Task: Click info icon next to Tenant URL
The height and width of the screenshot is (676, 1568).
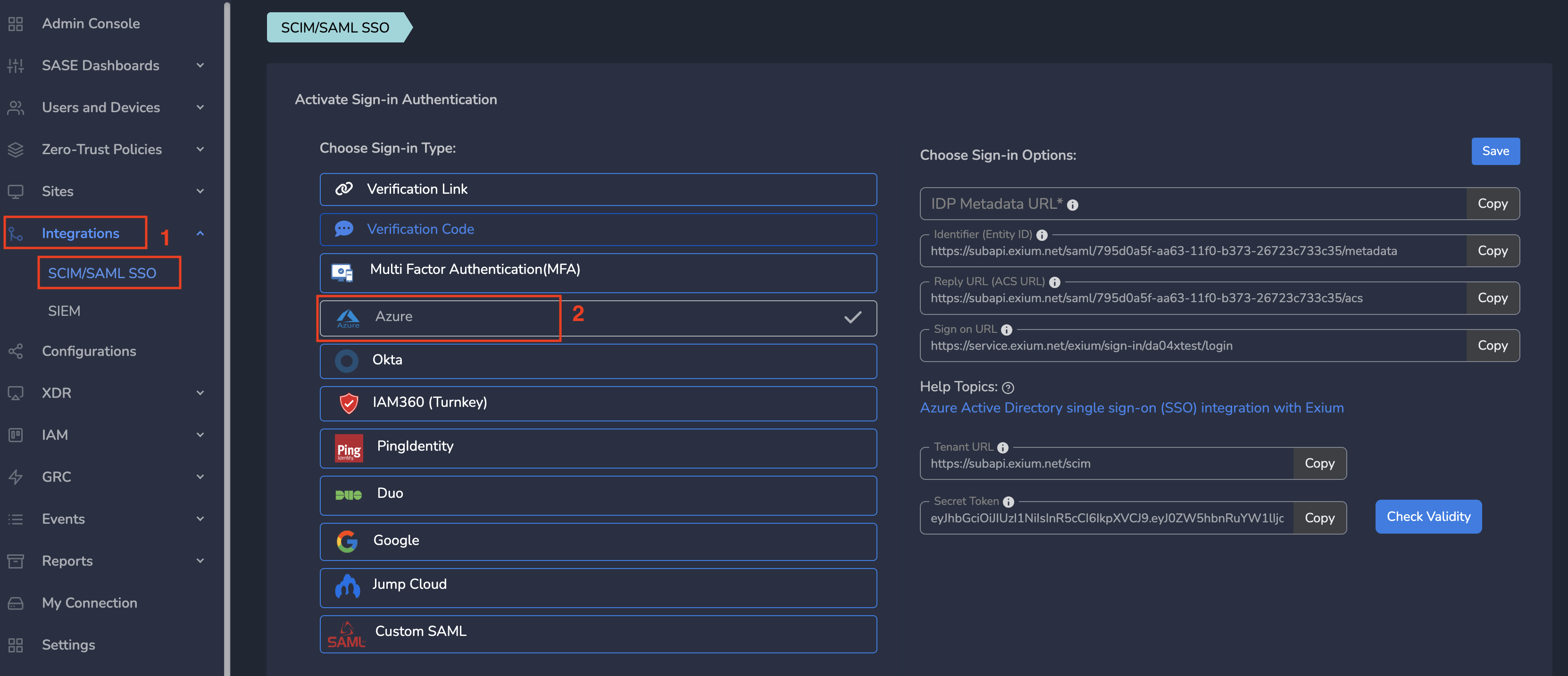Action: (x=1002, y=447)
